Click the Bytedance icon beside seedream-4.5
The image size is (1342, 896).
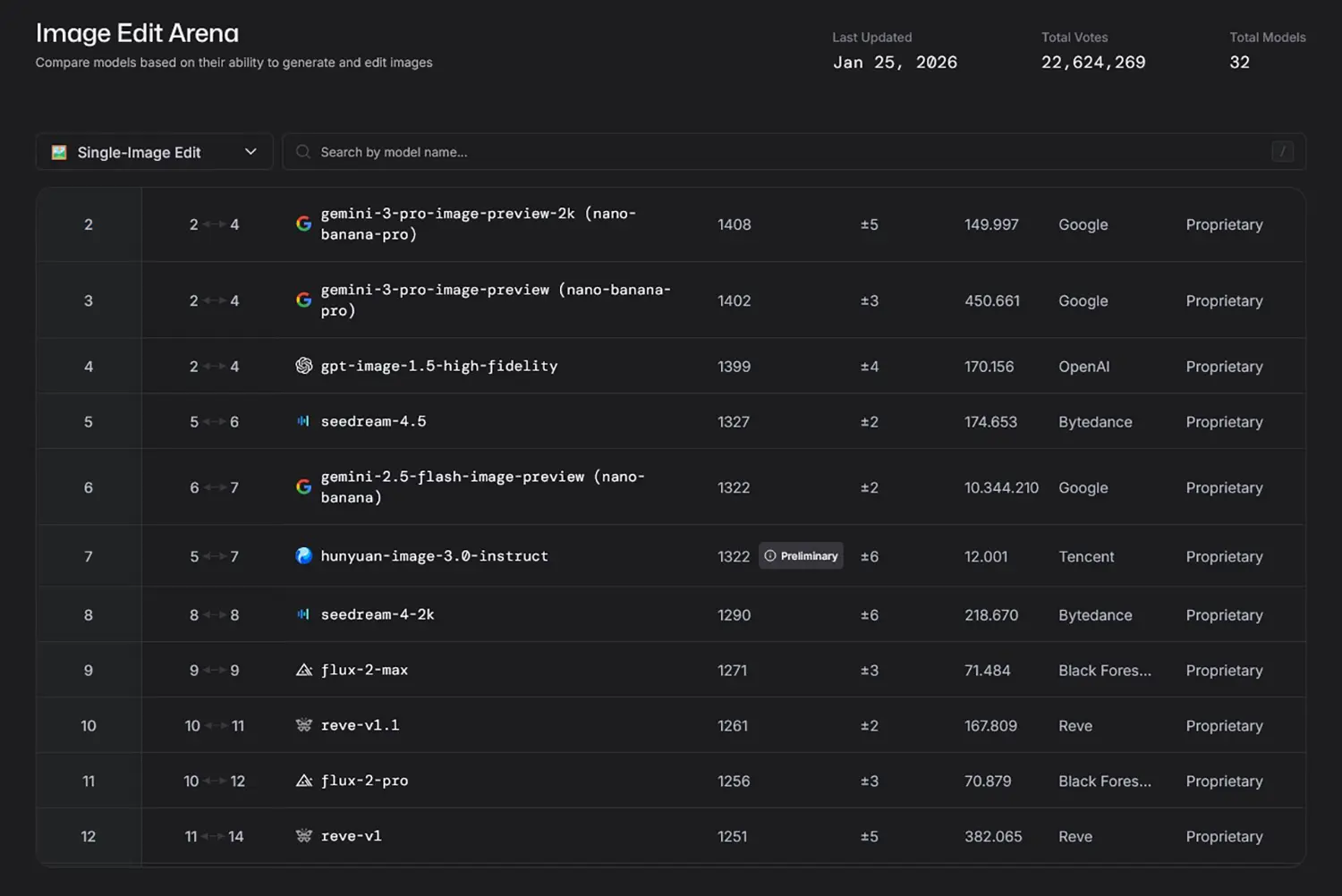pos(304,421)
